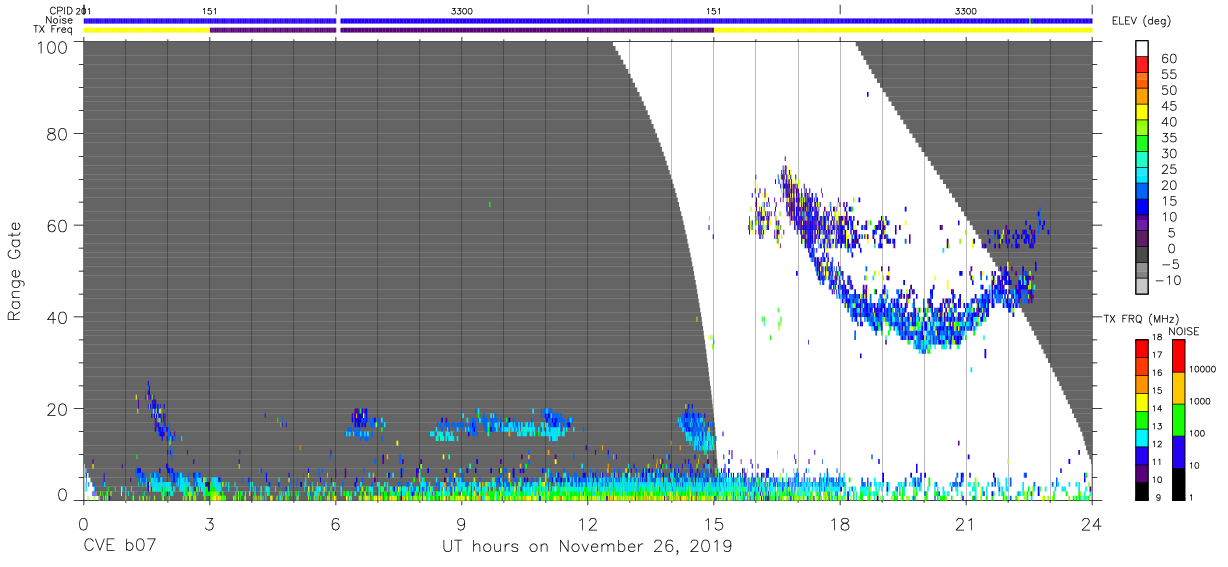Click the 'CVE b07' radar beam label
Screen dimensions: 1228x567
119,547
